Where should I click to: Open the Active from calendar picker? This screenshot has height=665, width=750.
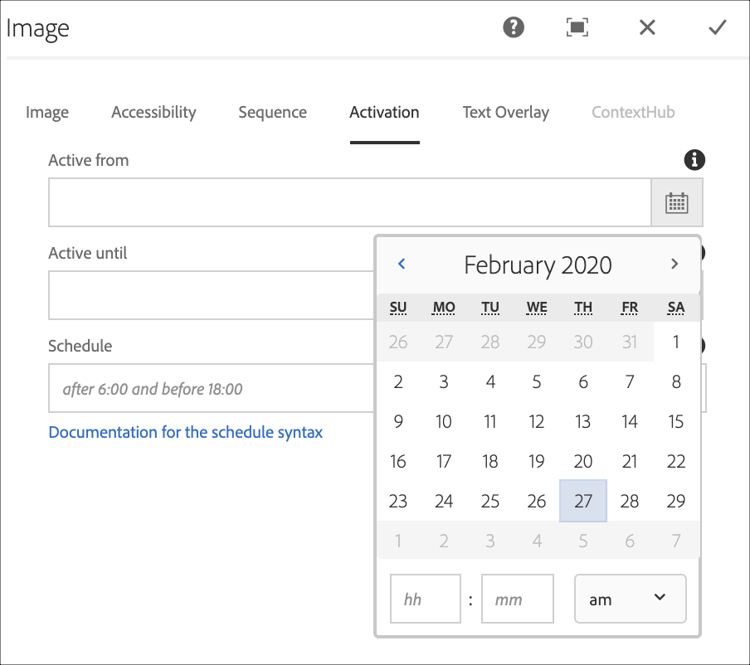click(x=677, y=203)
